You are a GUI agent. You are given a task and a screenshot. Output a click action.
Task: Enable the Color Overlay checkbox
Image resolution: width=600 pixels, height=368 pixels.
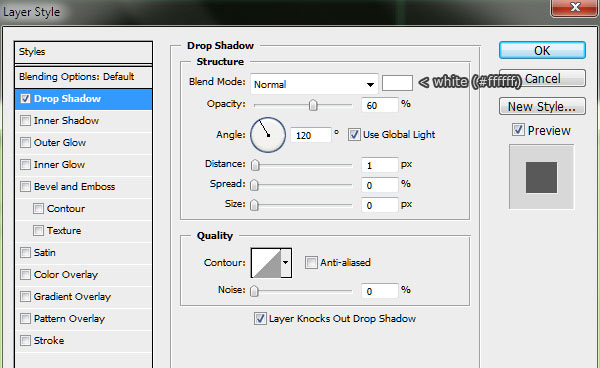click(25, 275)
